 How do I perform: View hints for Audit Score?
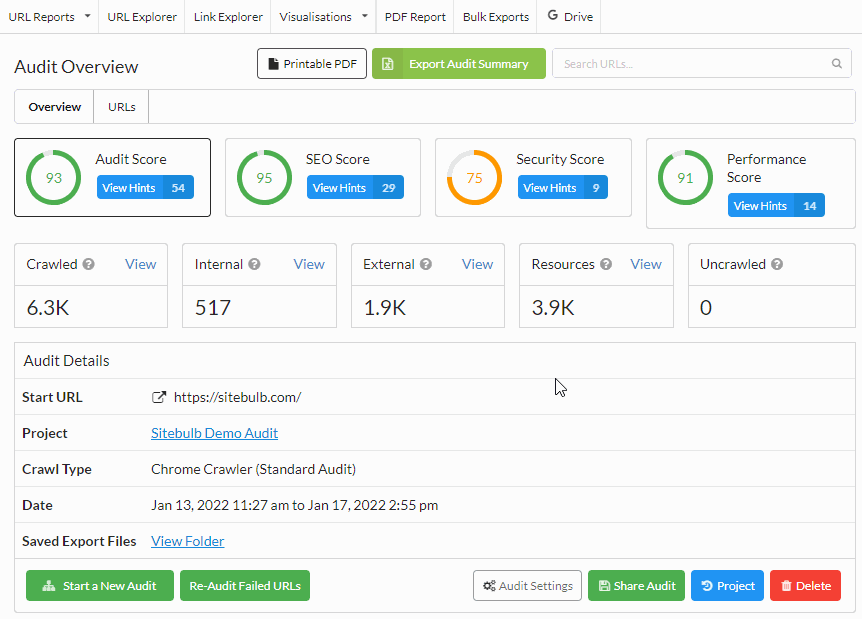[145, 187]
